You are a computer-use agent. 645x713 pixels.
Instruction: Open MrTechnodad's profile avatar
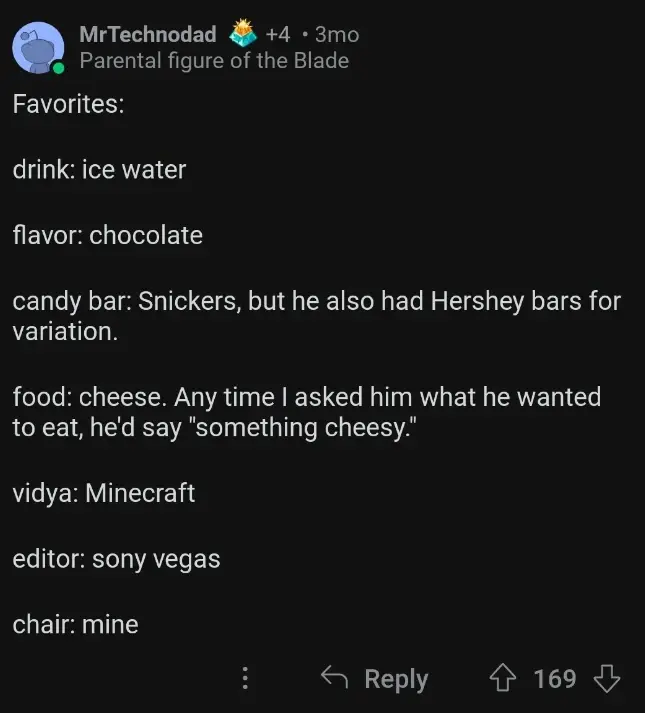tap(39, 47)
